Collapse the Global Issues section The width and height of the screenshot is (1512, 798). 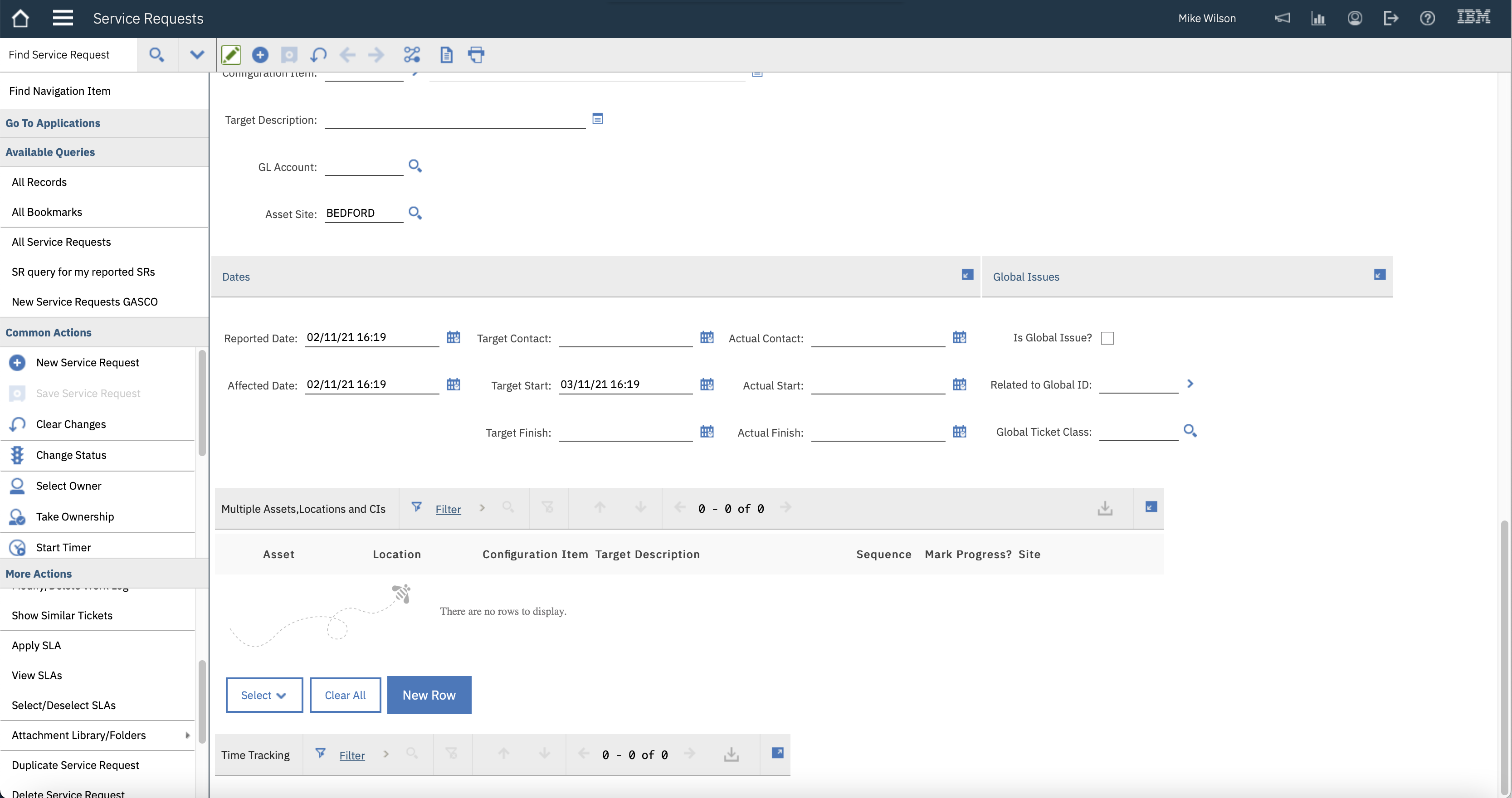[x=1379, y=275]
